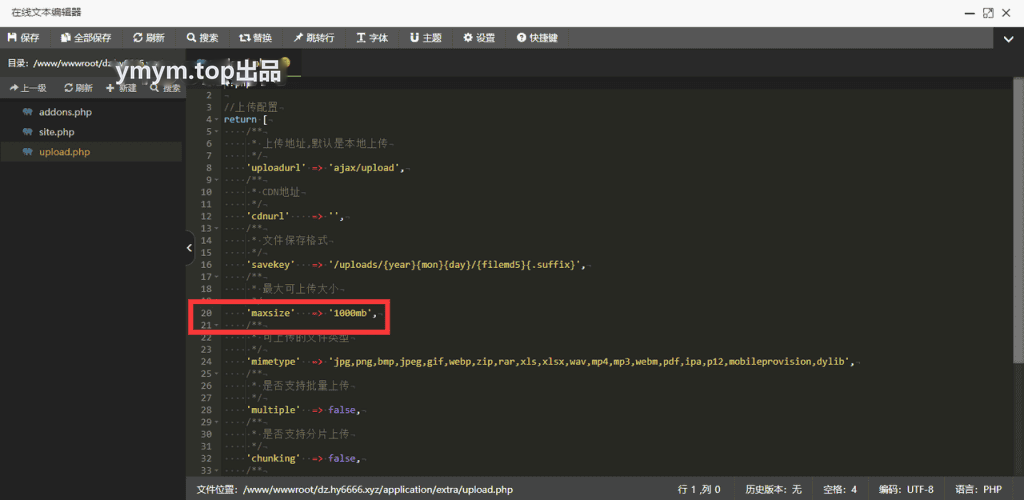Click the 行 1, 列 0 cursor position

coord(699,490)
